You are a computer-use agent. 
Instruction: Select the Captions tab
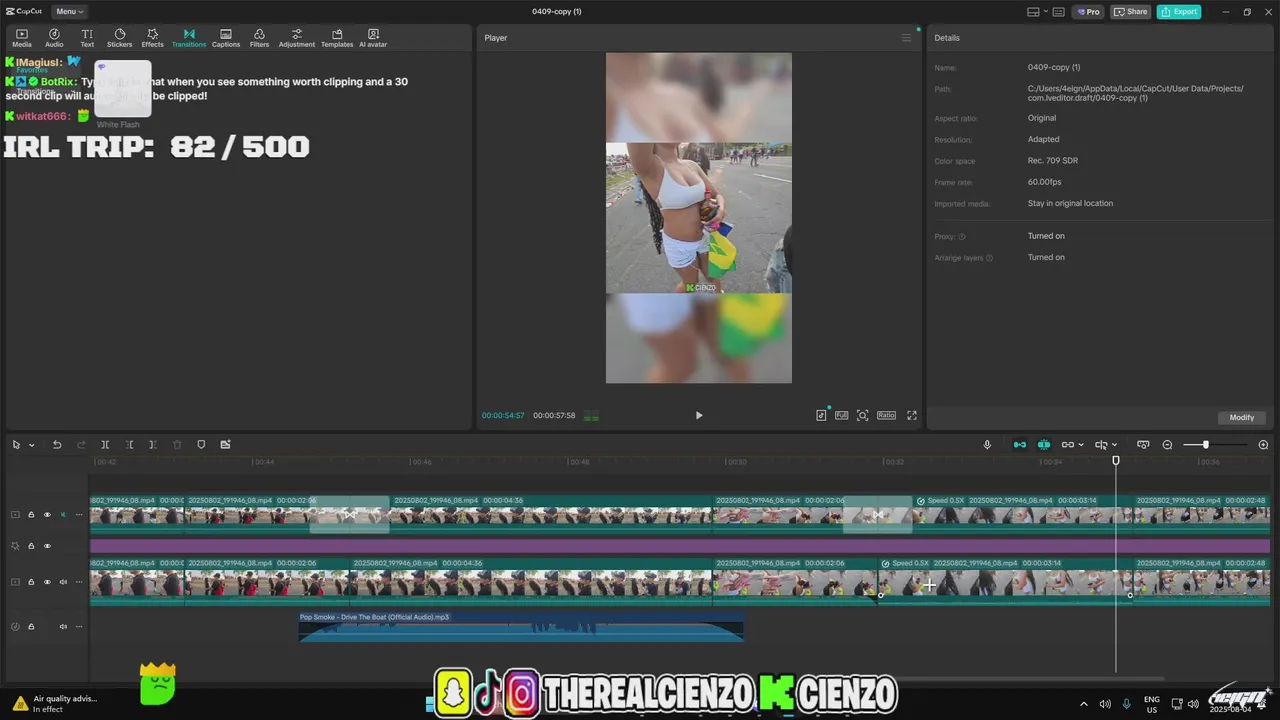[226, 38]
